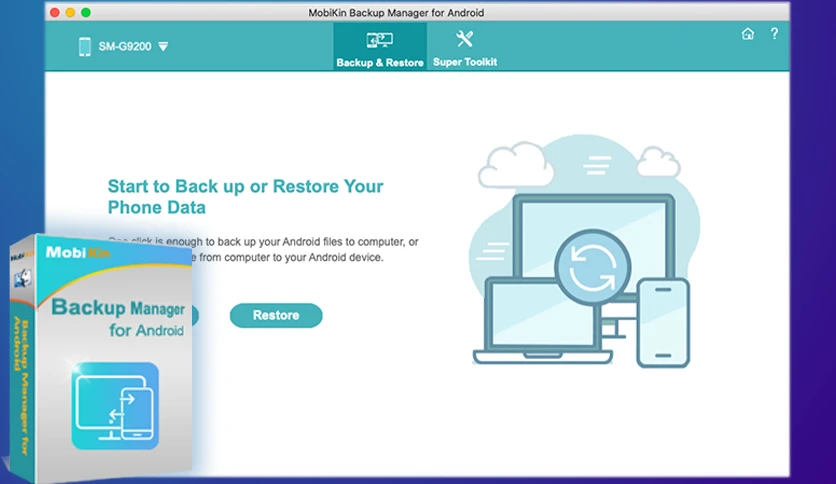Screen dimensions: 836x484
Task: Open help via question mark icon
Action: [774, 34]
